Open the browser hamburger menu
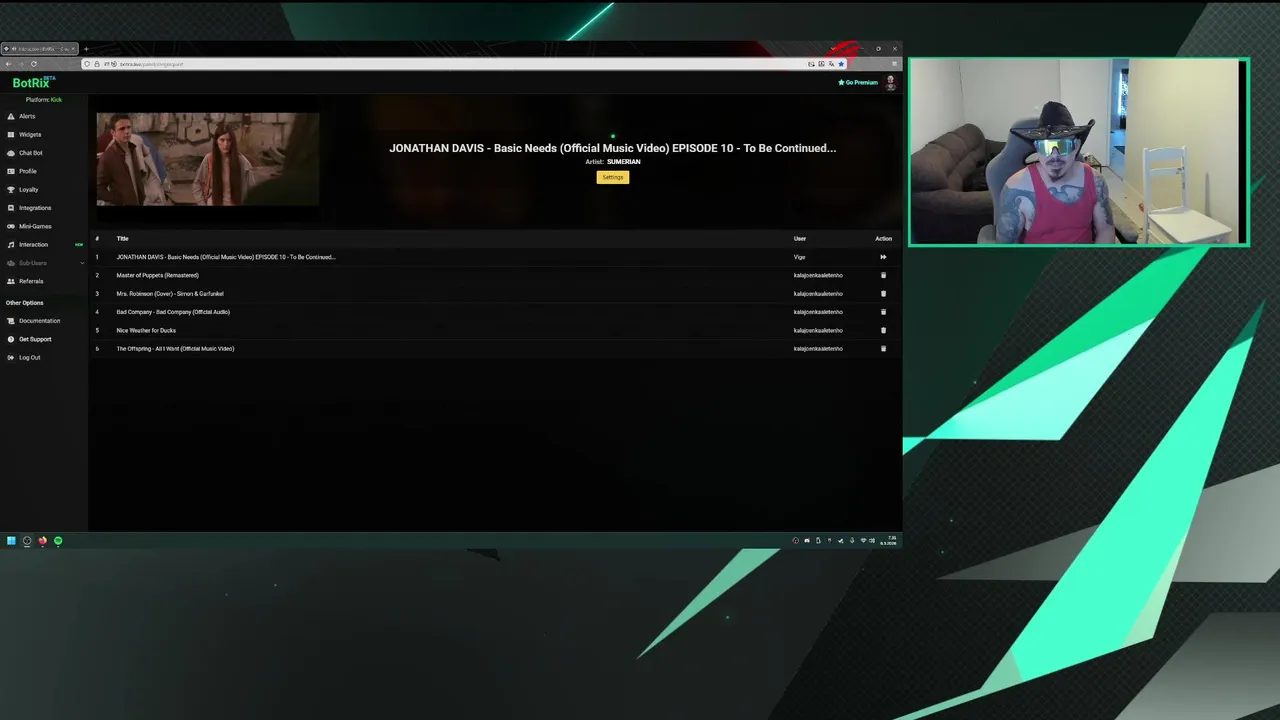Screen dimensions: 1280x720 (x=894, y=64)
